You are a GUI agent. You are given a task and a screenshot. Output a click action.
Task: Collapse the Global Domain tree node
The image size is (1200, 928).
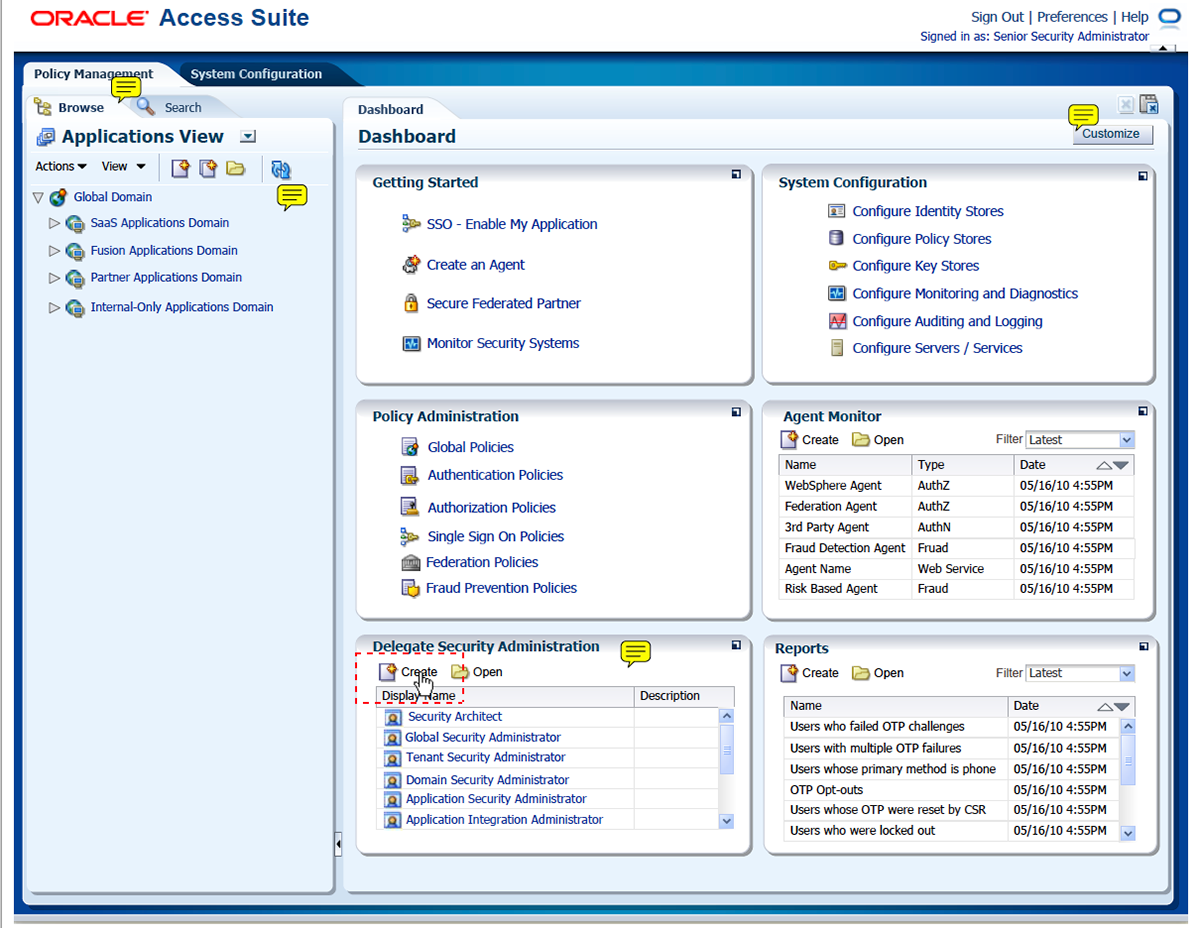coord(38,198)
